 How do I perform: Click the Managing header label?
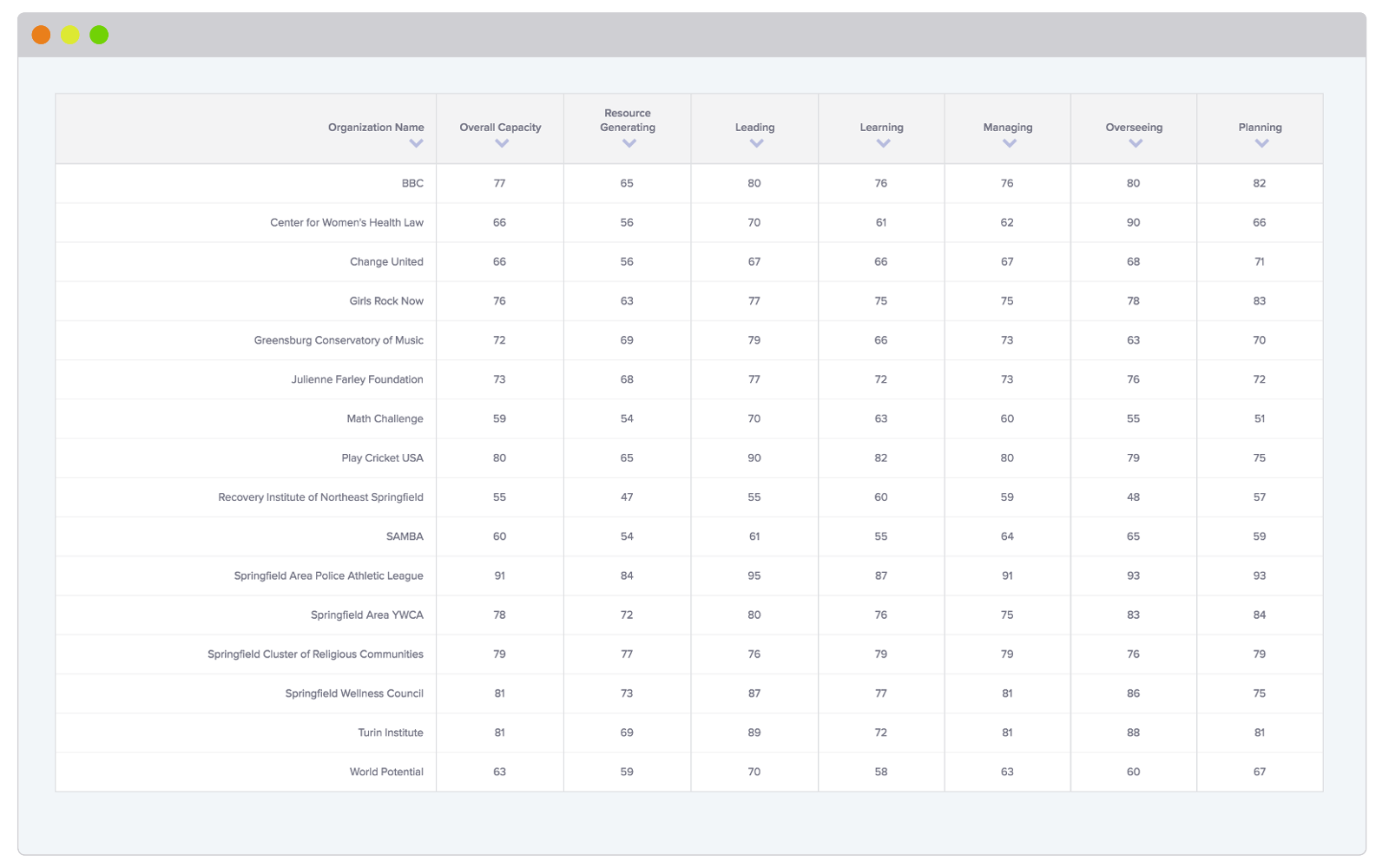pyautogui.click(x=1007, y=128)
